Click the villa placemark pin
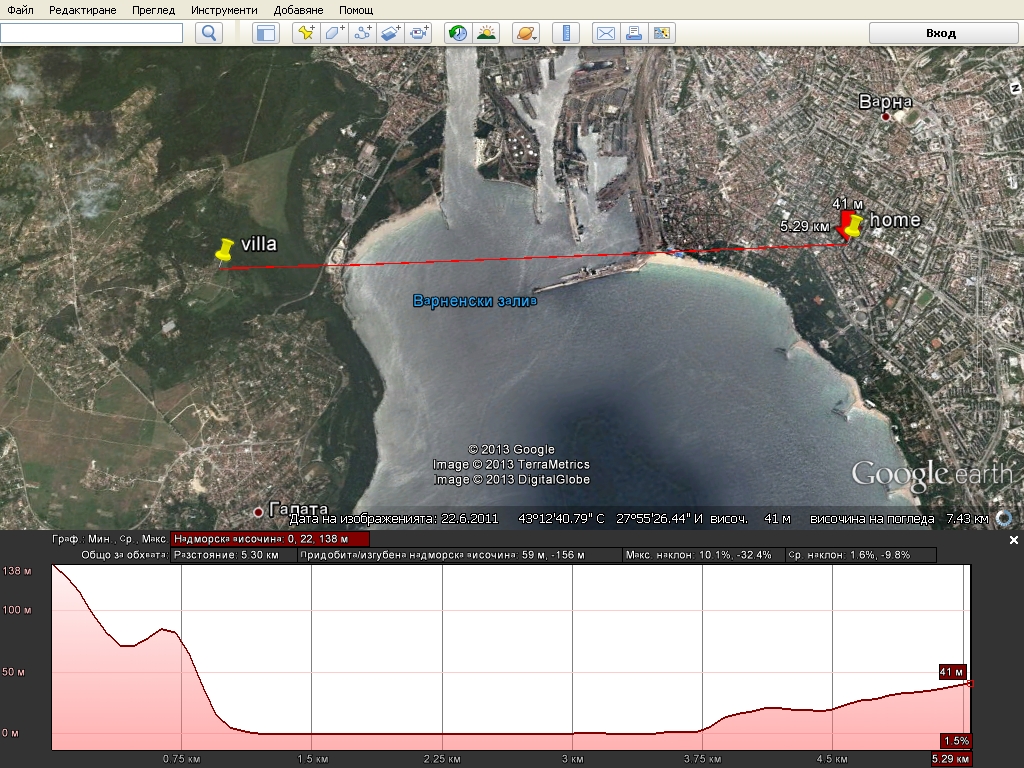 [224, 250]
